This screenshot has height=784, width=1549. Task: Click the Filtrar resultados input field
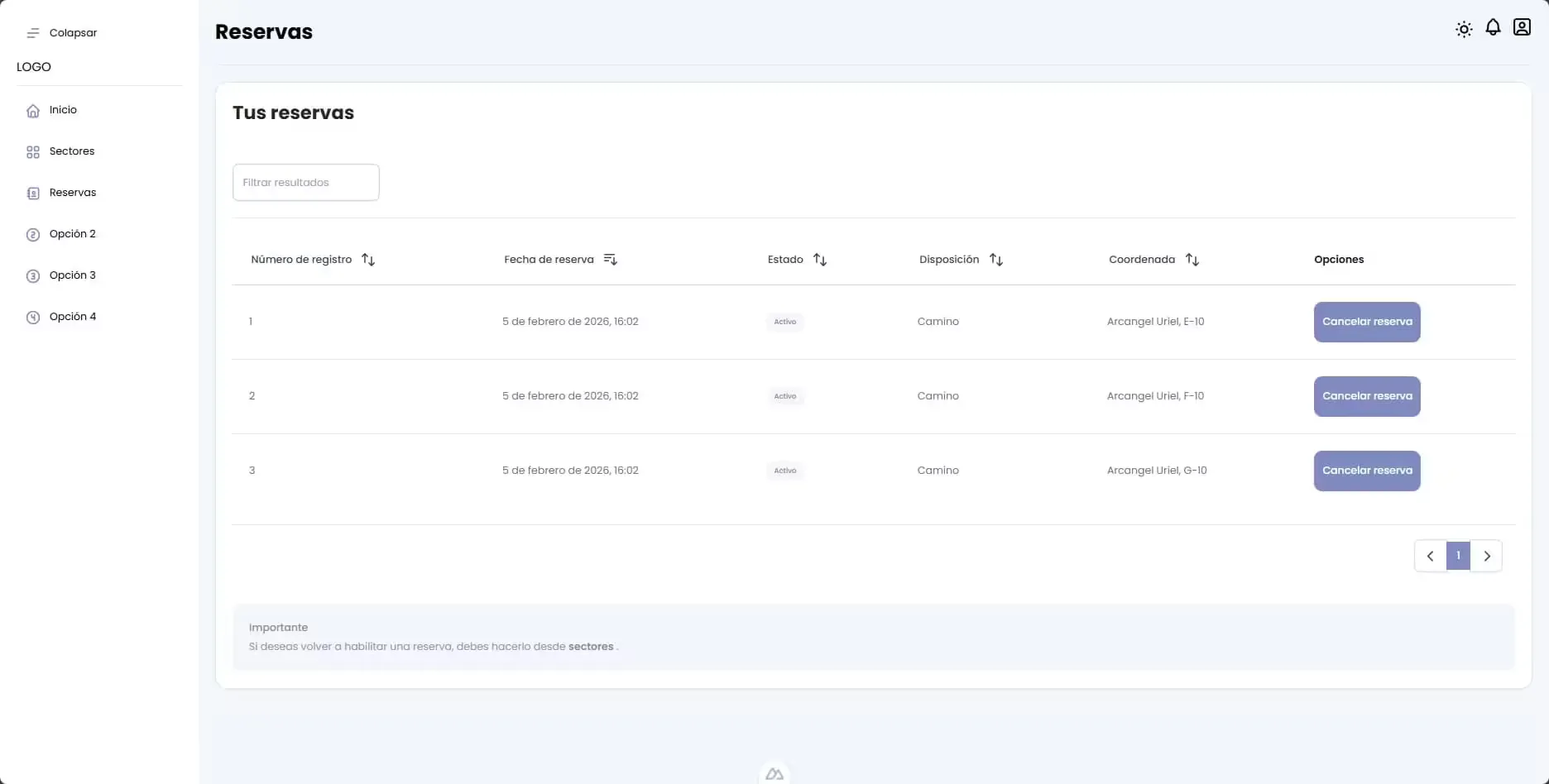pyautogui.click(x=305, y=182)
